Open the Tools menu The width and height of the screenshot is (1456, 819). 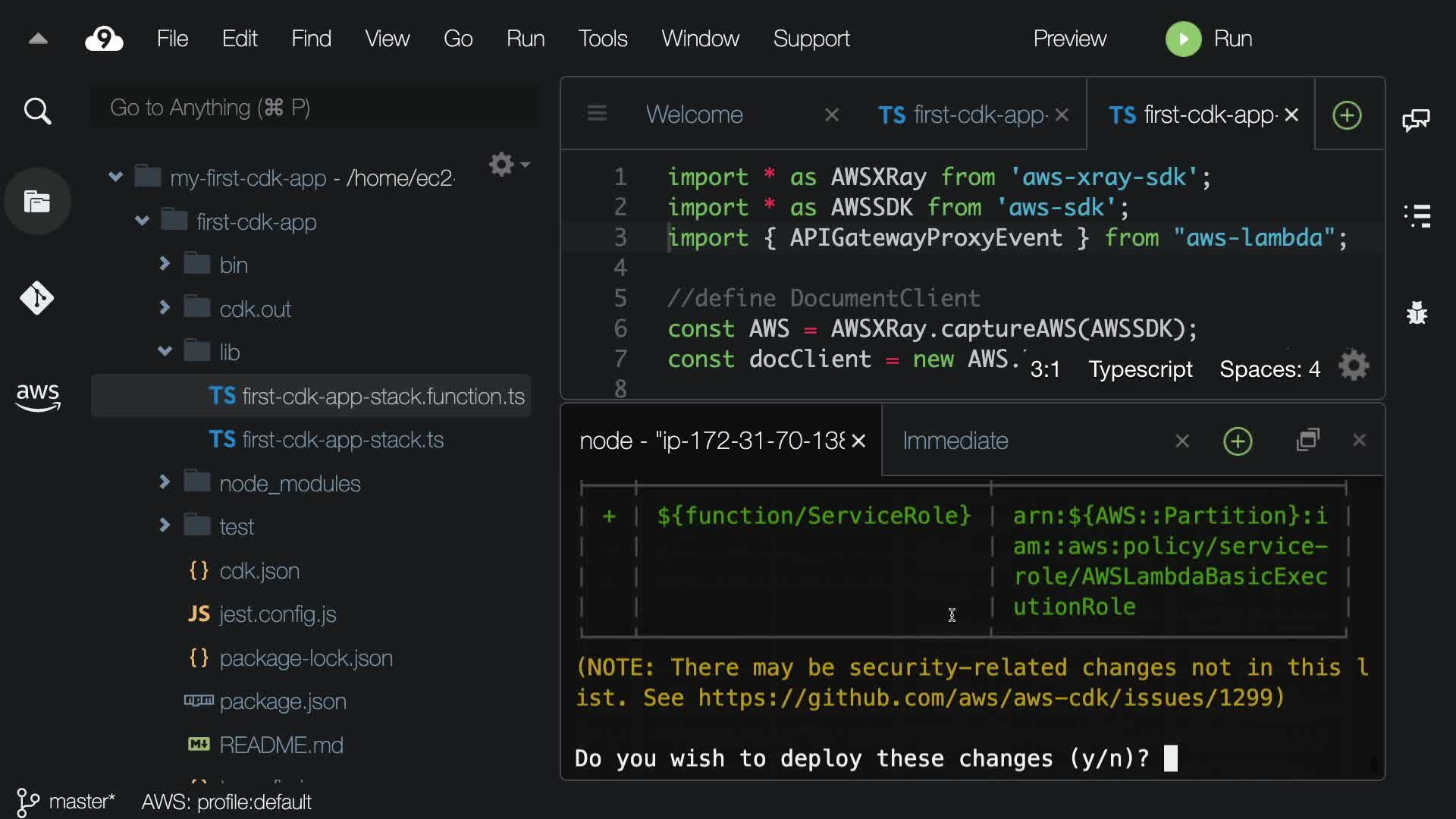coord(602,39)
